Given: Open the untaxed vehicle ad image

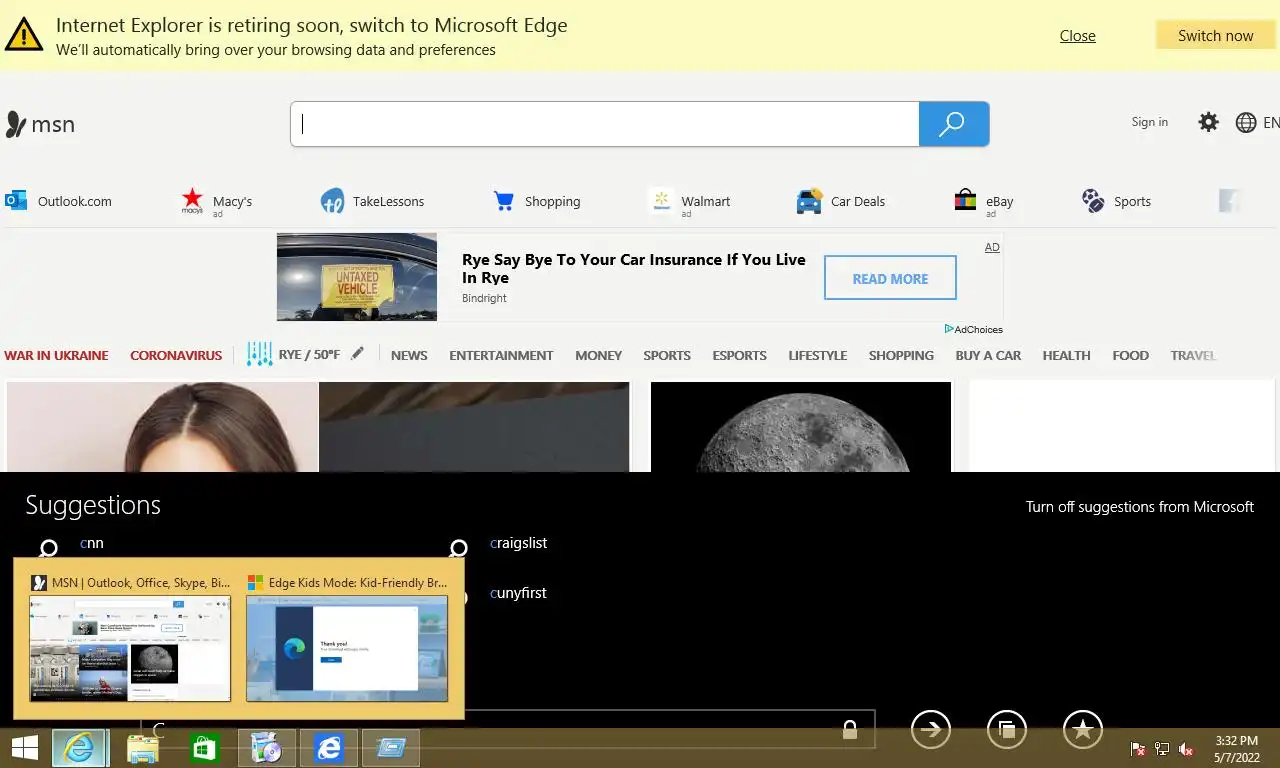Looking at the screenshot, I should (x=357, y=277).
